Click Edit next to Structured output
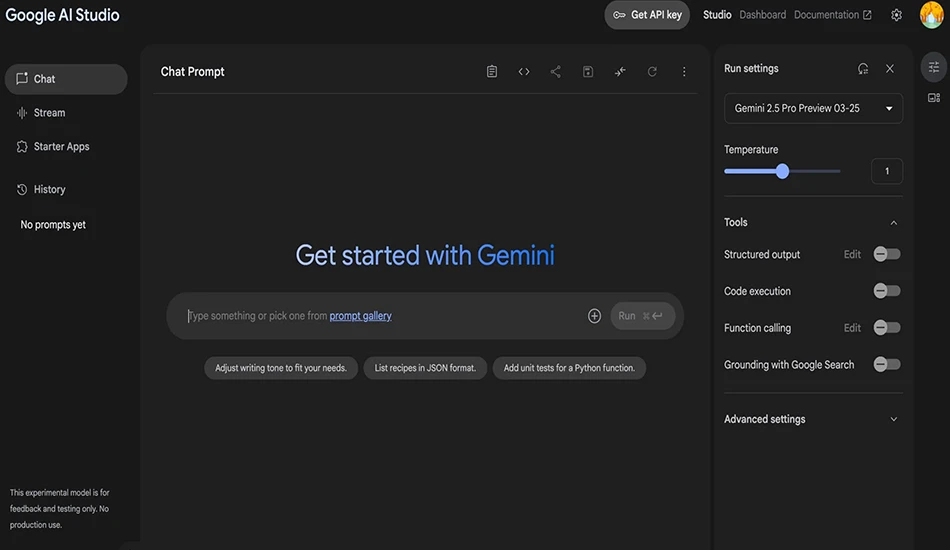Image resolution: width=950 pixels, height=550 pixels. click(852, 254)
